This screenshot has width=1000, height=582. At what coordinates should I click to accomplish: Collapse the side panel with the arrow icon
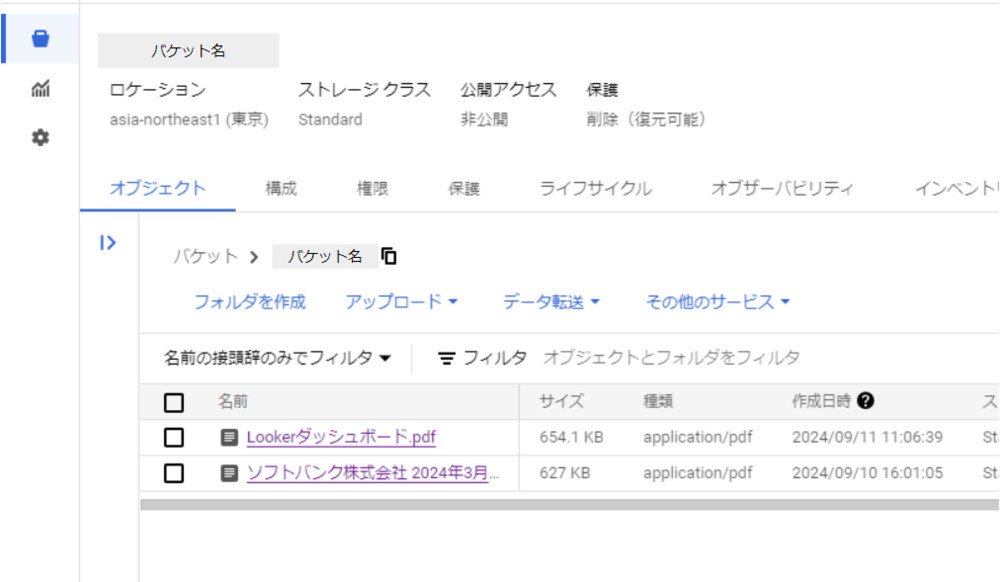click(x=108, y=242)
